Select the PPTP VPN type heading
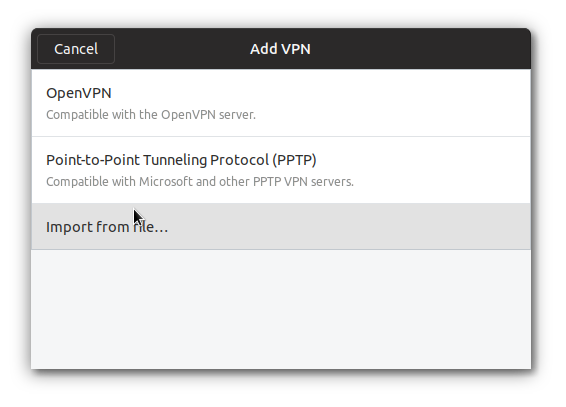 pyautogui.click(x=181, y=160)
